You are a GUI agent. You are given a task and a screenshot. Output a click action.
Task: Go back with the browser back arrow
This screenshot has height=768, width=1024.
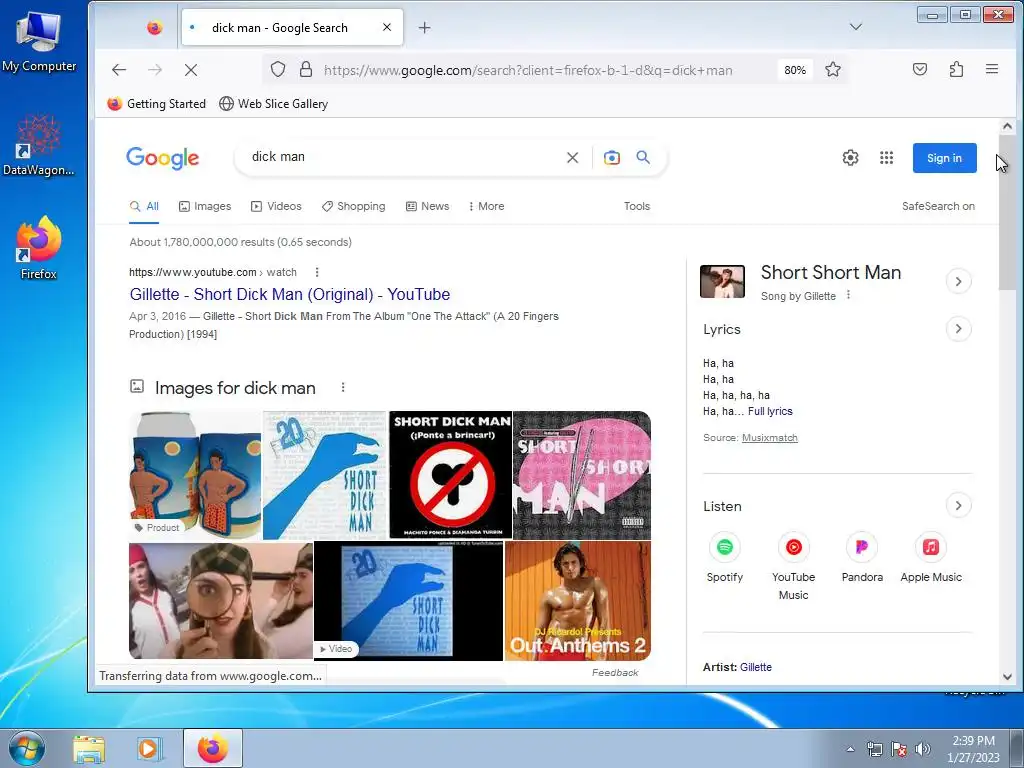coord(119,70)
